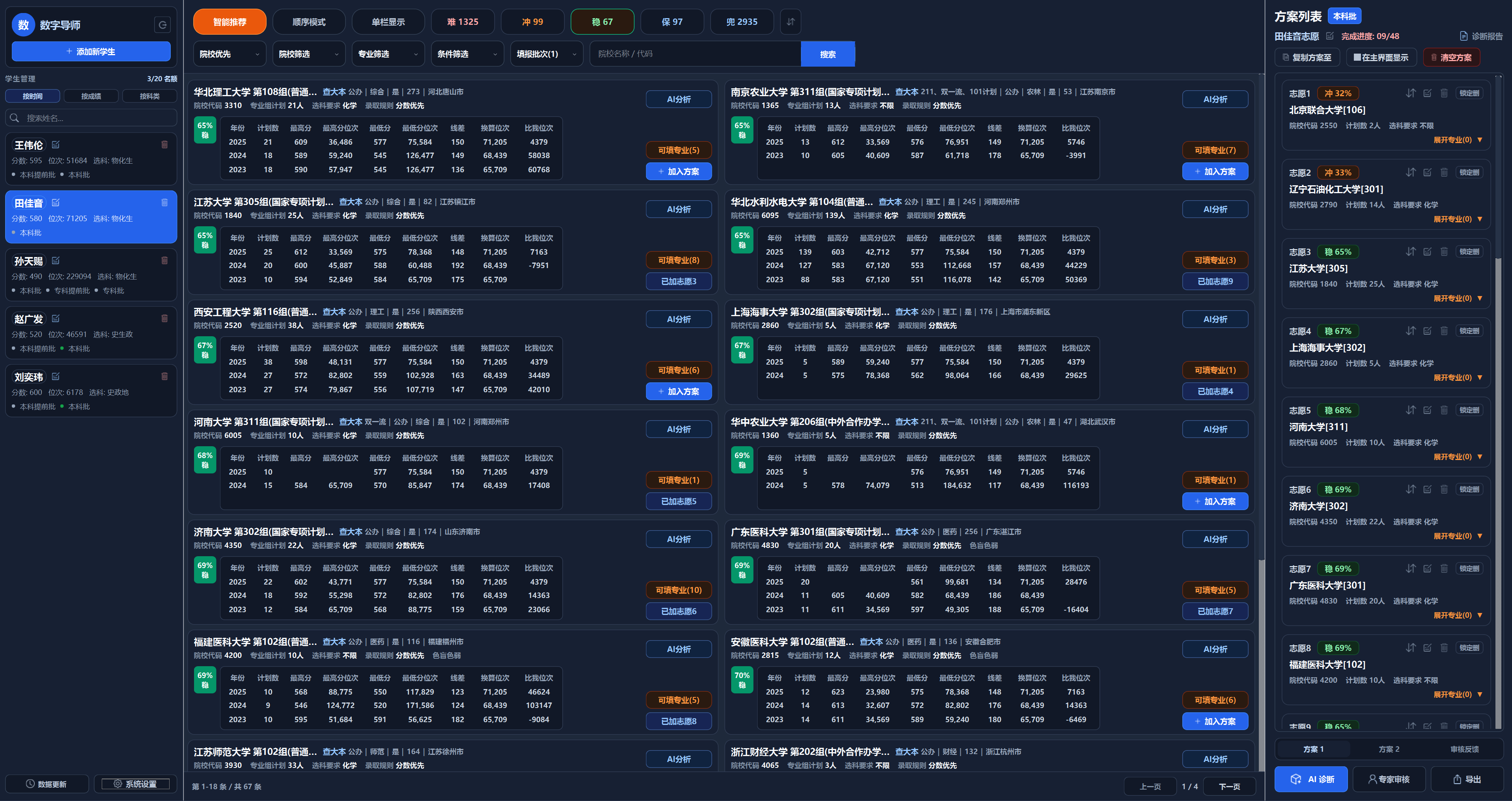Open the 审核反馈 tab
This screenshot has width=1512, height=801.
(x=1464, y=749)
